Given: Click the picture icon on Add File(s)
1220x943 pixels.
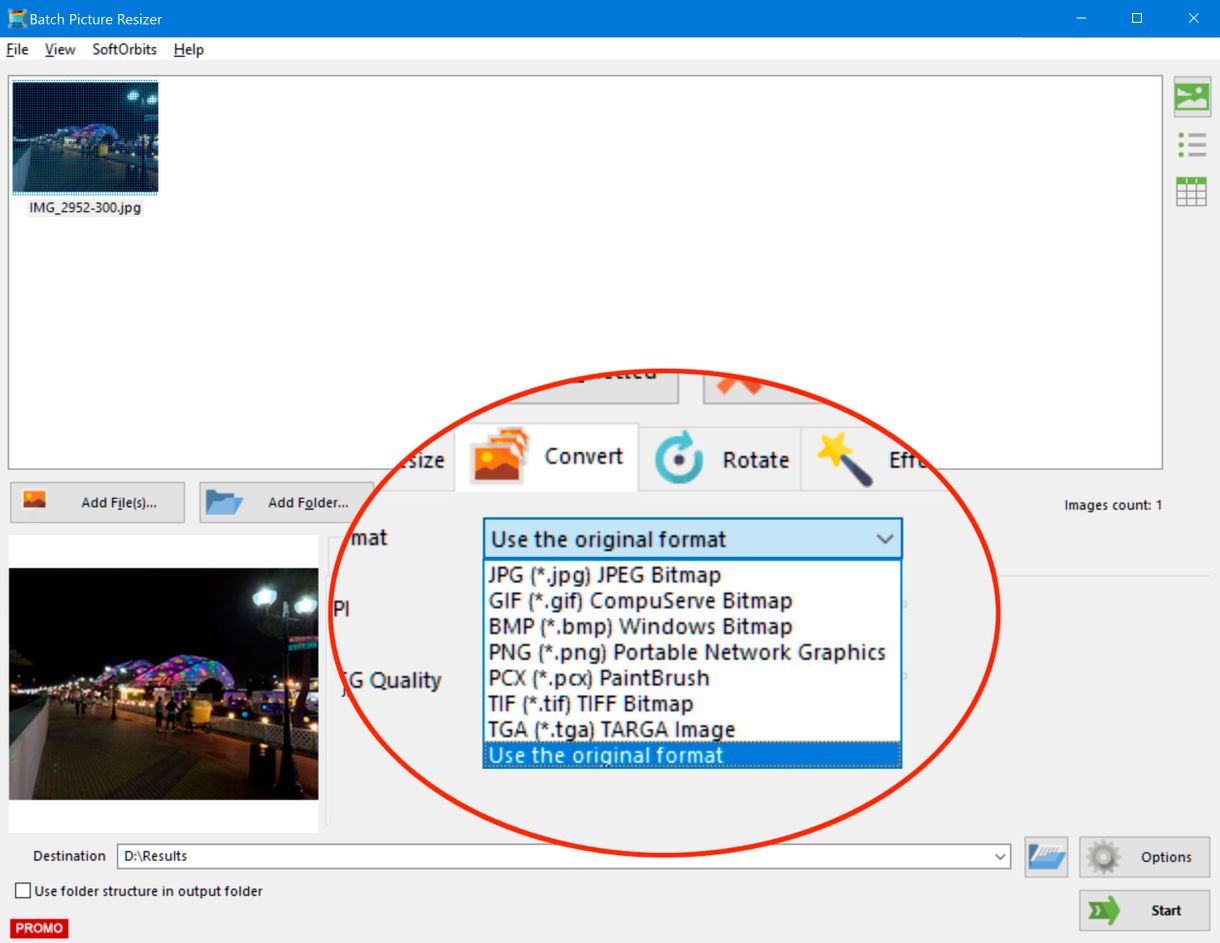Looking at the screenshot, I should pos(33,502).
